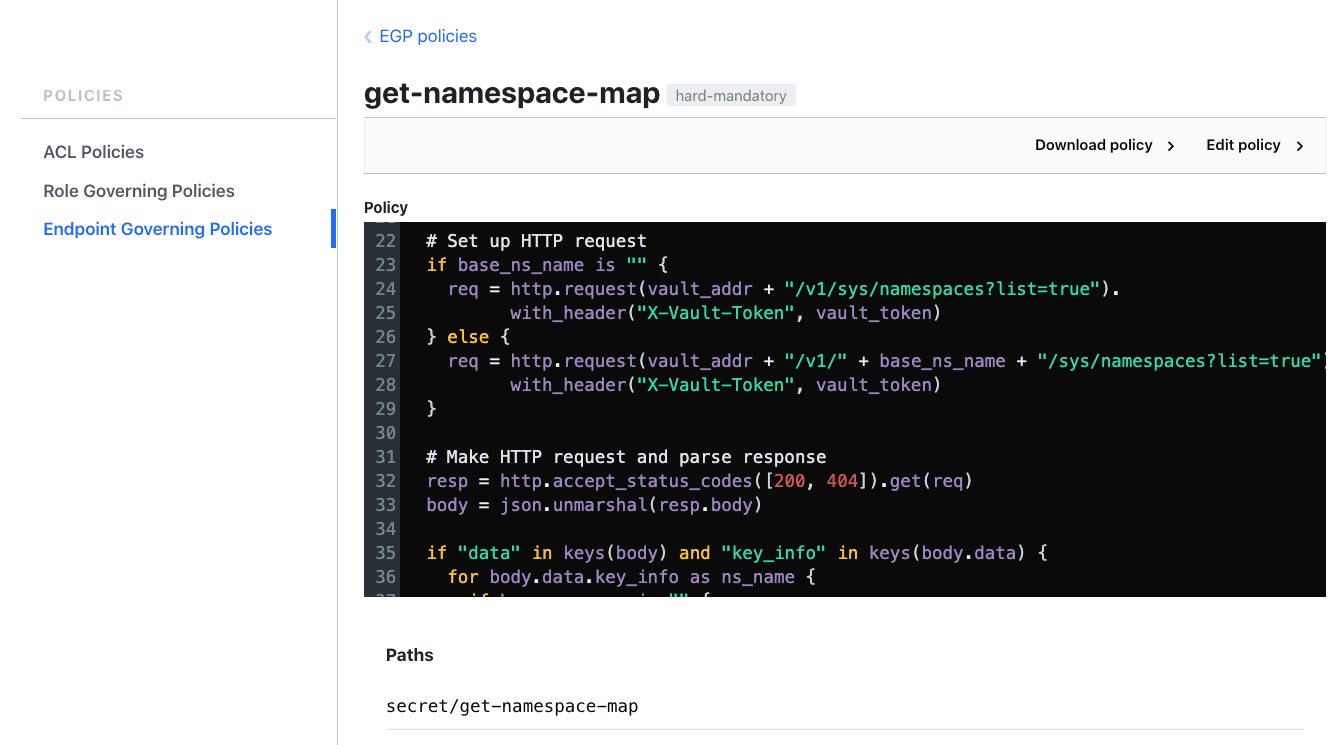Viewport: 1334px width, 745px height.
Task: Click line 32 with accept_status_codes call
Action: [699, 481]
